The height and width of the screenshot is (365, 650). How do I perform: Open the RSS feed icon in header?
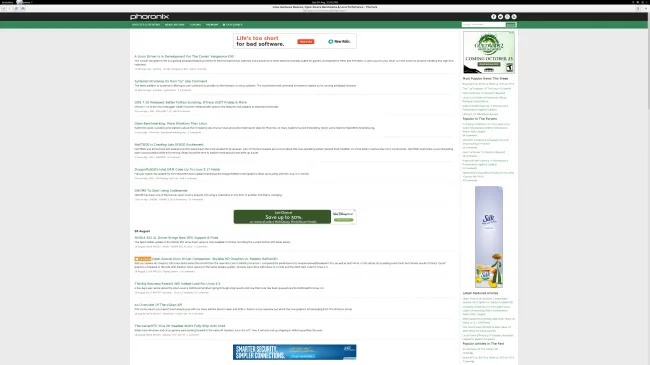[514, 17]
